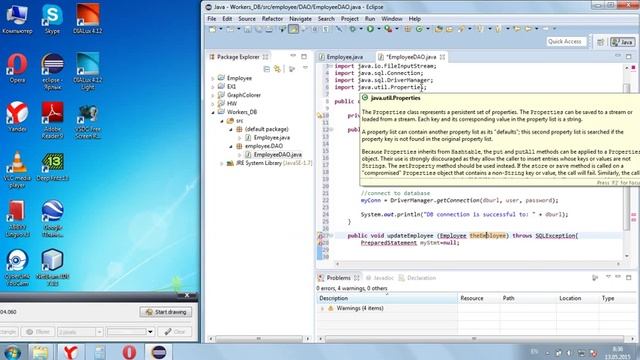This screenshot has height=360, width=640.
Task: Click the Quick Access search field
Action: (x=565, y=42)
